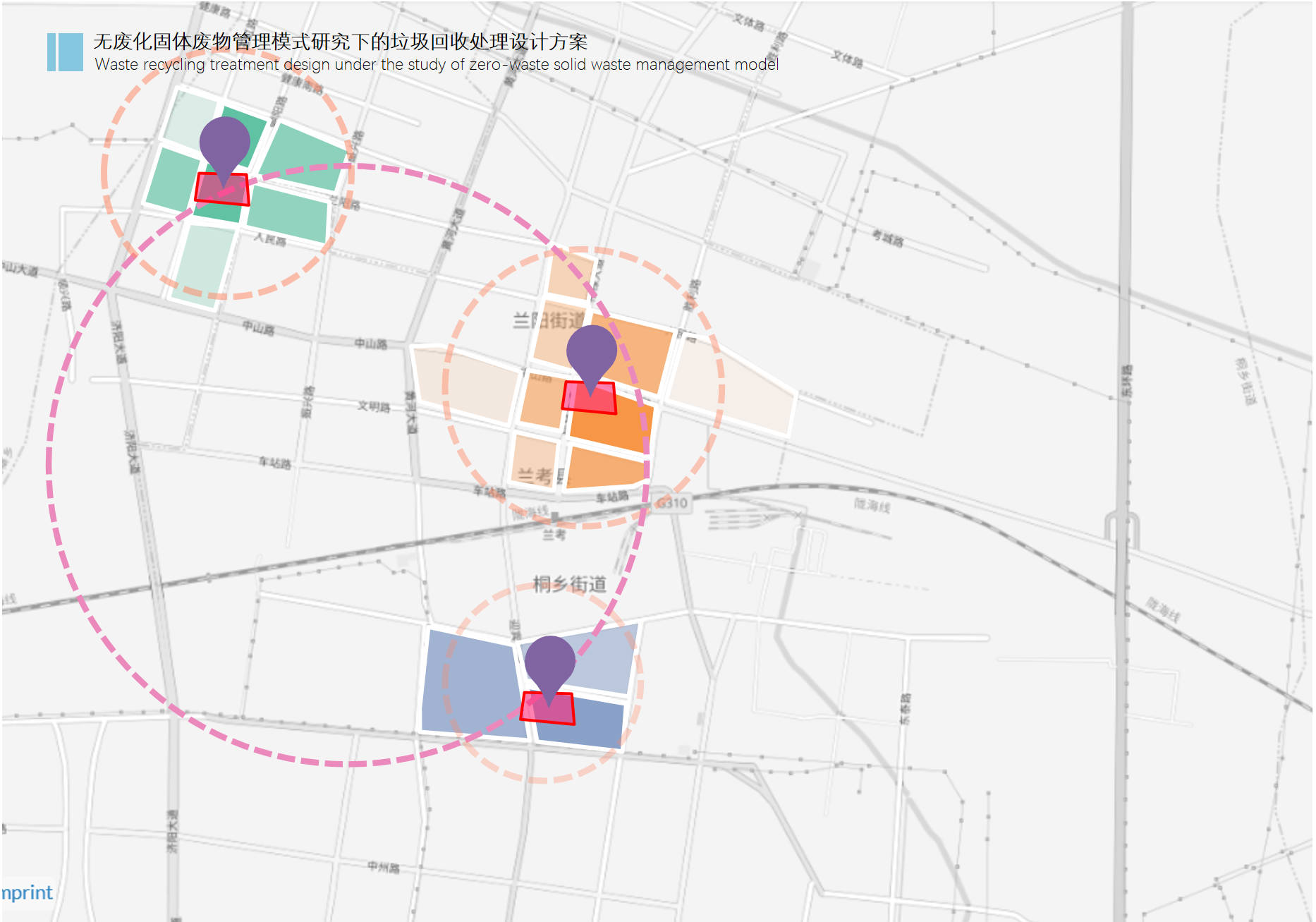This screenshot has width=1316, height=922.
Task: Click the 中州路 road label near bottom
Action: pos(383,867)
